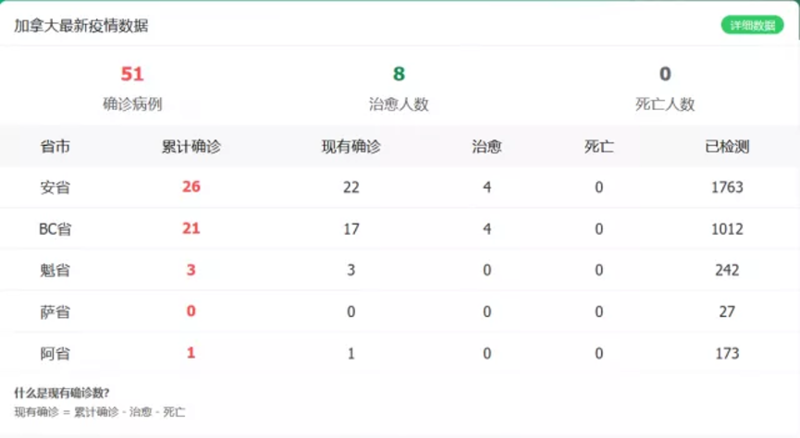This screenshot has height=438, width=800.
Task: Click the green 详细数据 button
Action: click(751, 25)
